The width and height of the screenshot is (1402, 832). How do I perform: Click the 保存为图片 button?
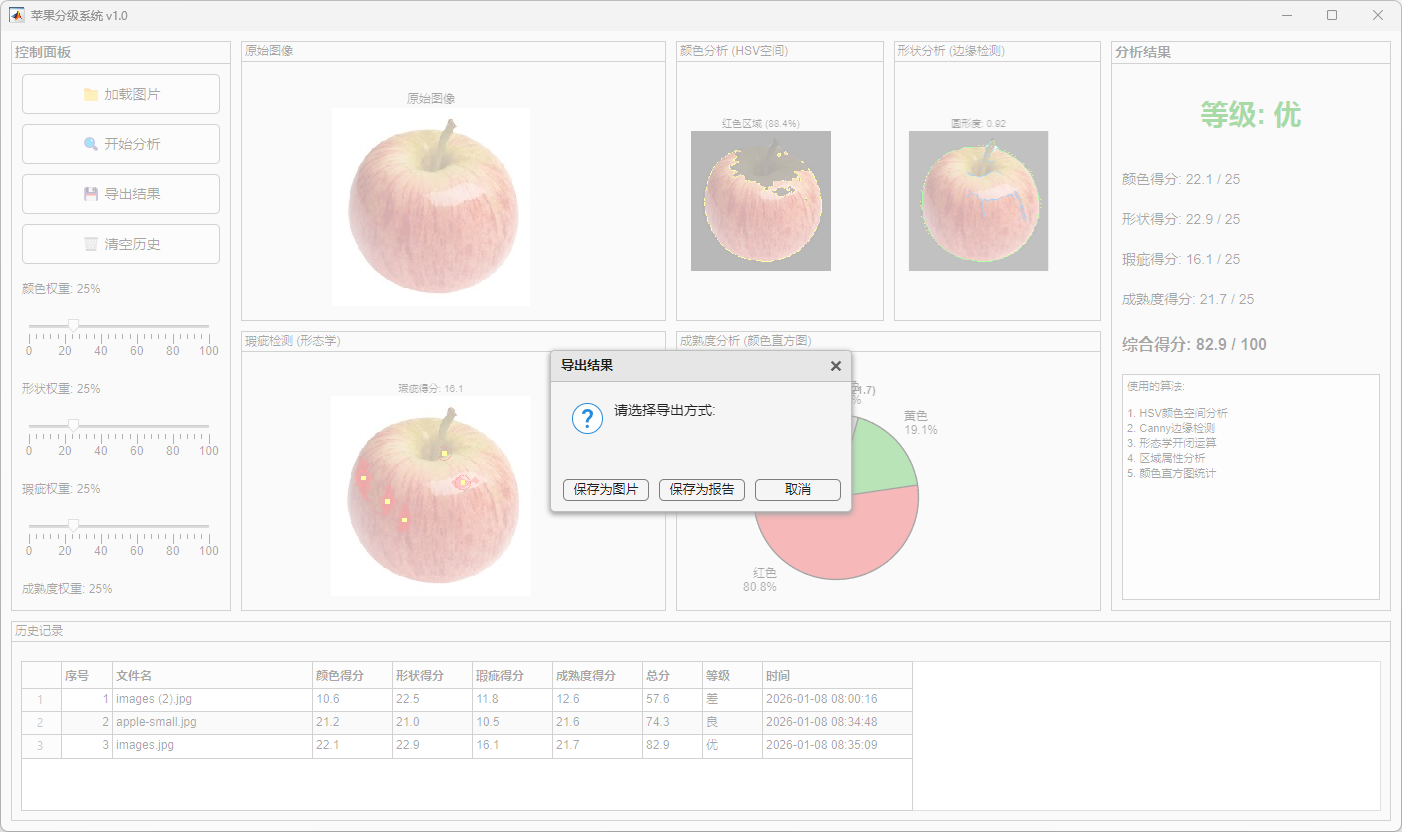click(x=606, y=490)
